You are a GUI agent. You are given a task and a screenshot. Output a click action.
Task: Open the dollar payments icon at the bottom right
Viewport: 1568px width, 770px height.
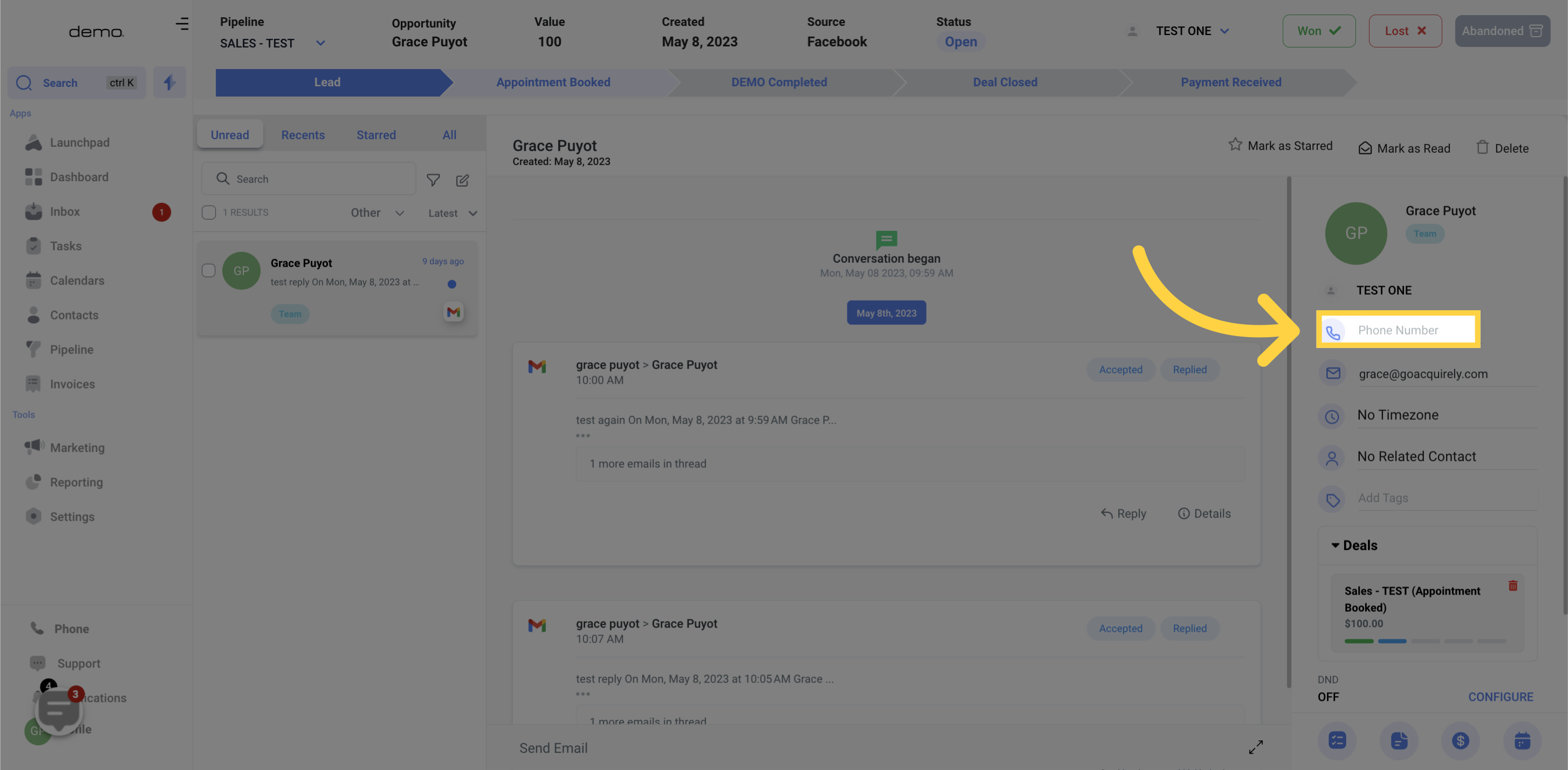1460,740
